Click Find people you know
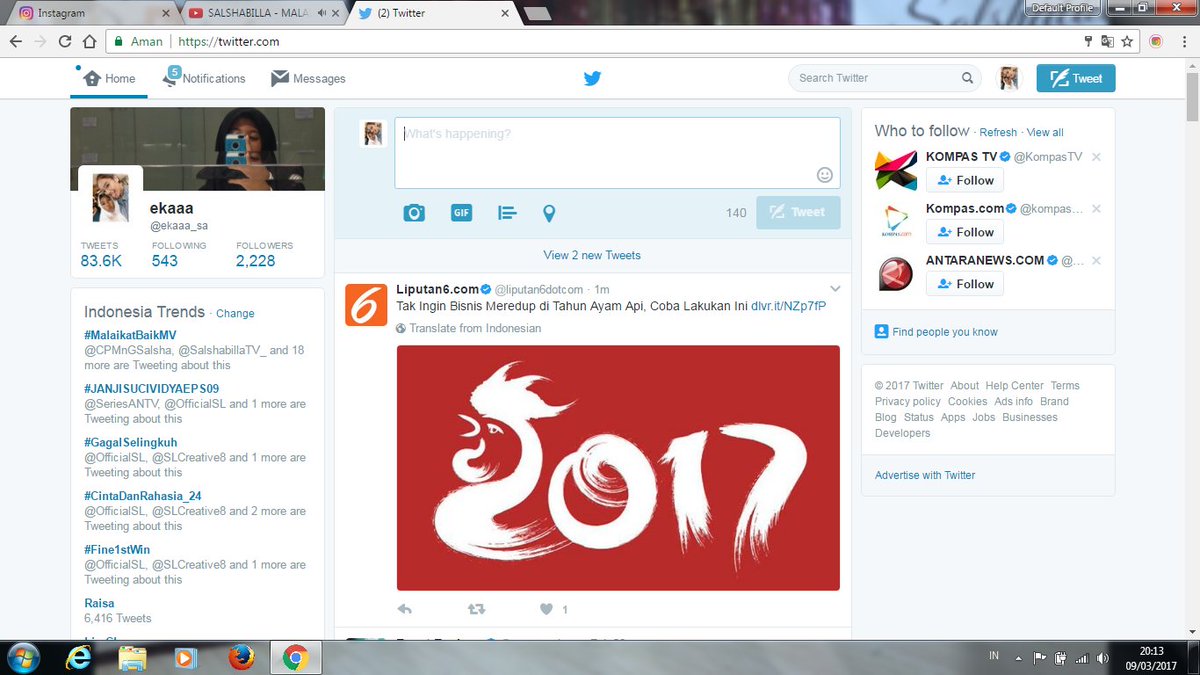The image size is (1200, 675). click(945, 332)
